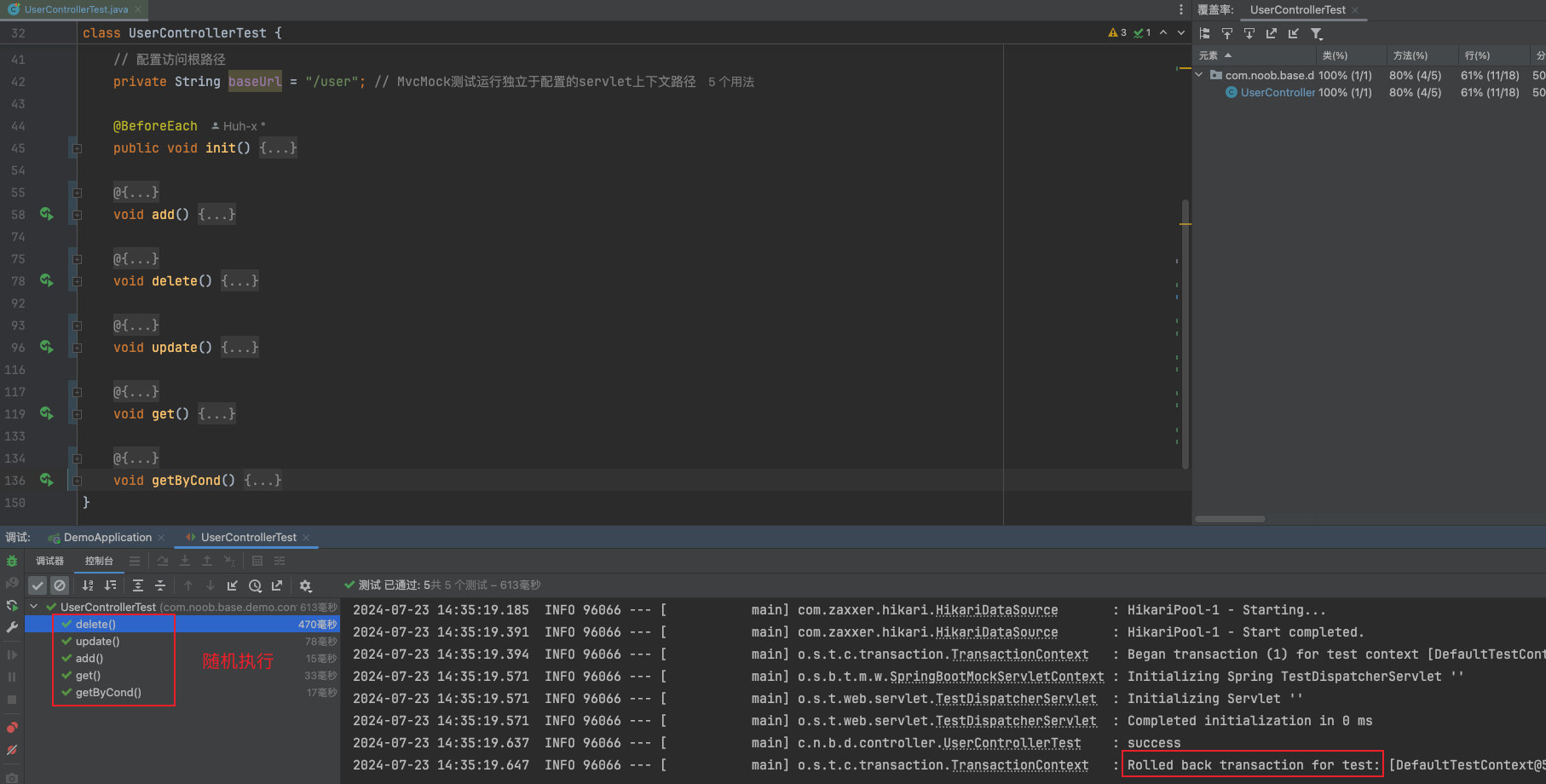Click the rerun failed tests icon
Image resolution: width=1546 pixels, height=784 pixels.
click(x=12, y=583)
